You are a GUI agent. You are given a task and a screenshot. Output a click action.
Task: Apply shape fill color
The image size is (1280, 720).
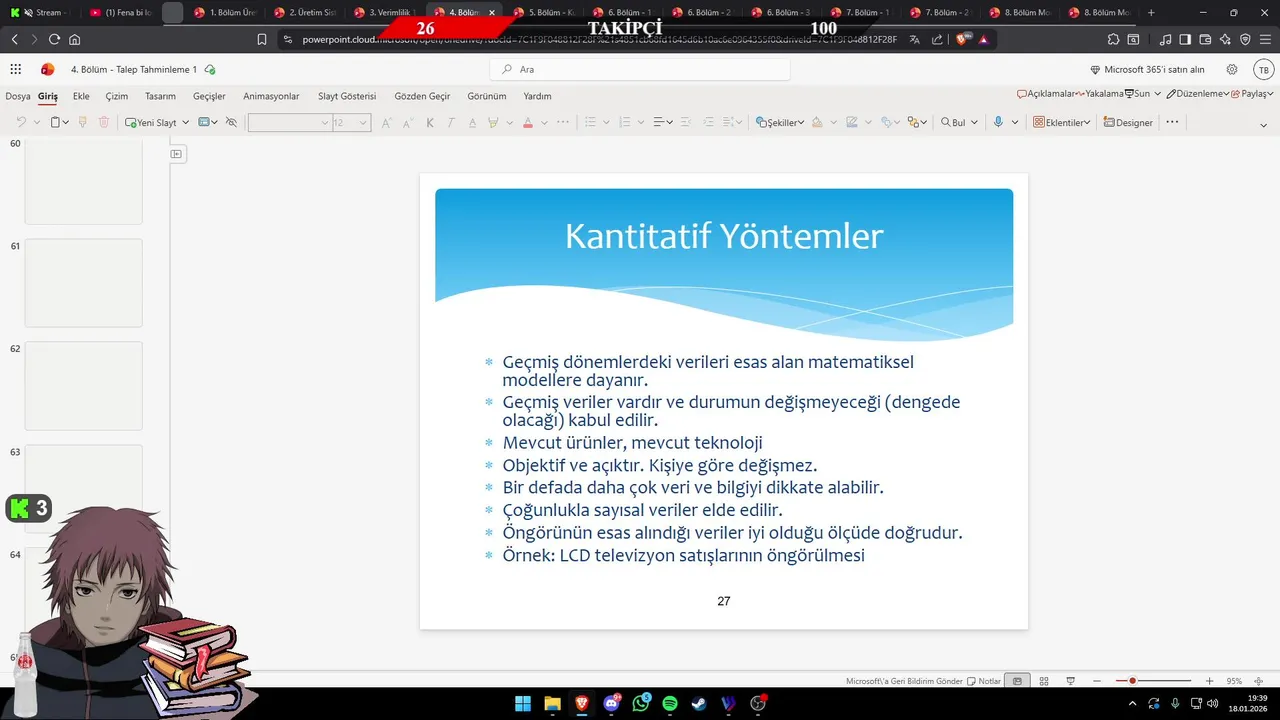pyautogui.click(x=817, y=122)
